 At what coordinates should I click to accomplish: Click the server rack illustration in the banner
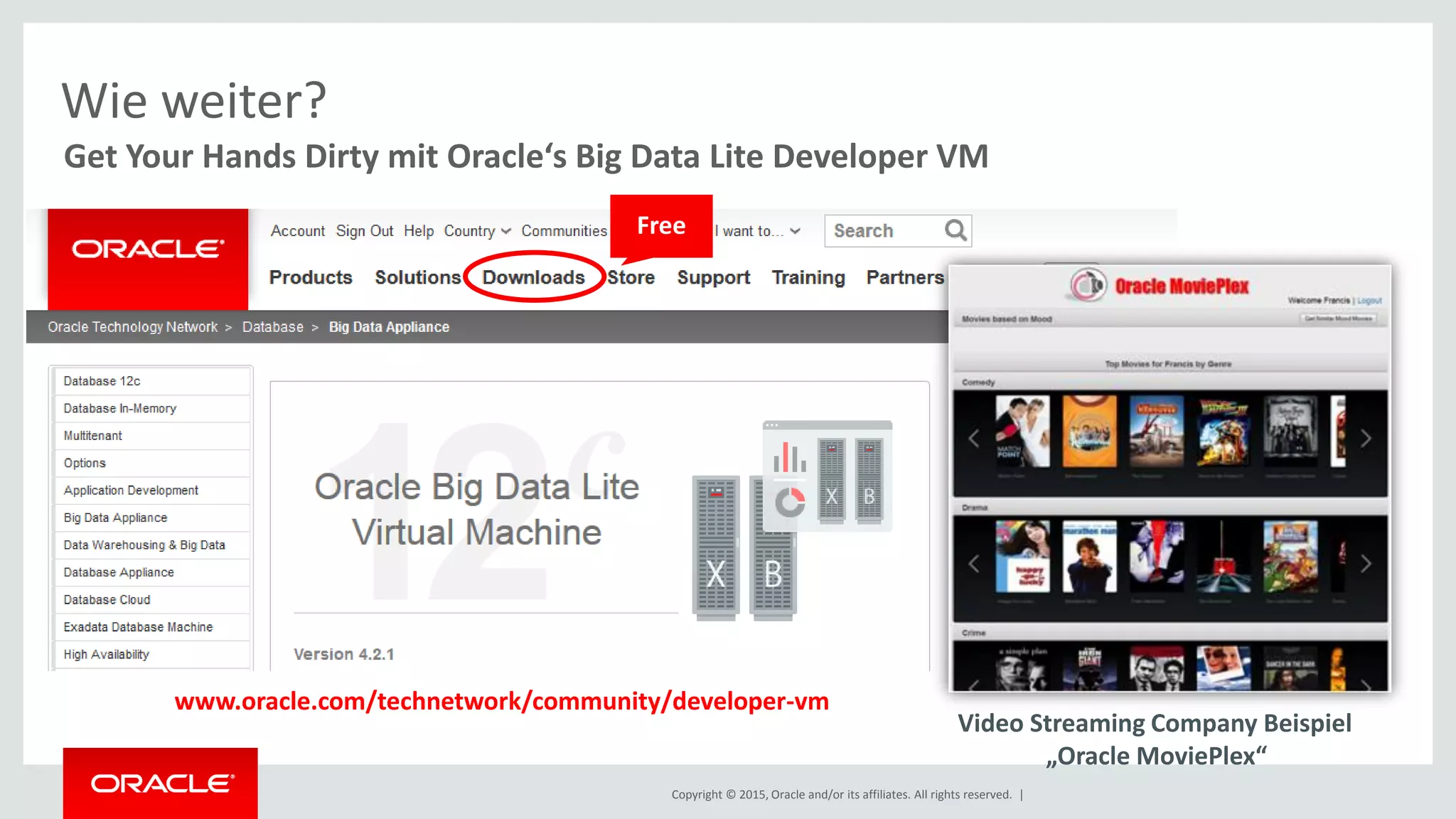coord(791,520)
